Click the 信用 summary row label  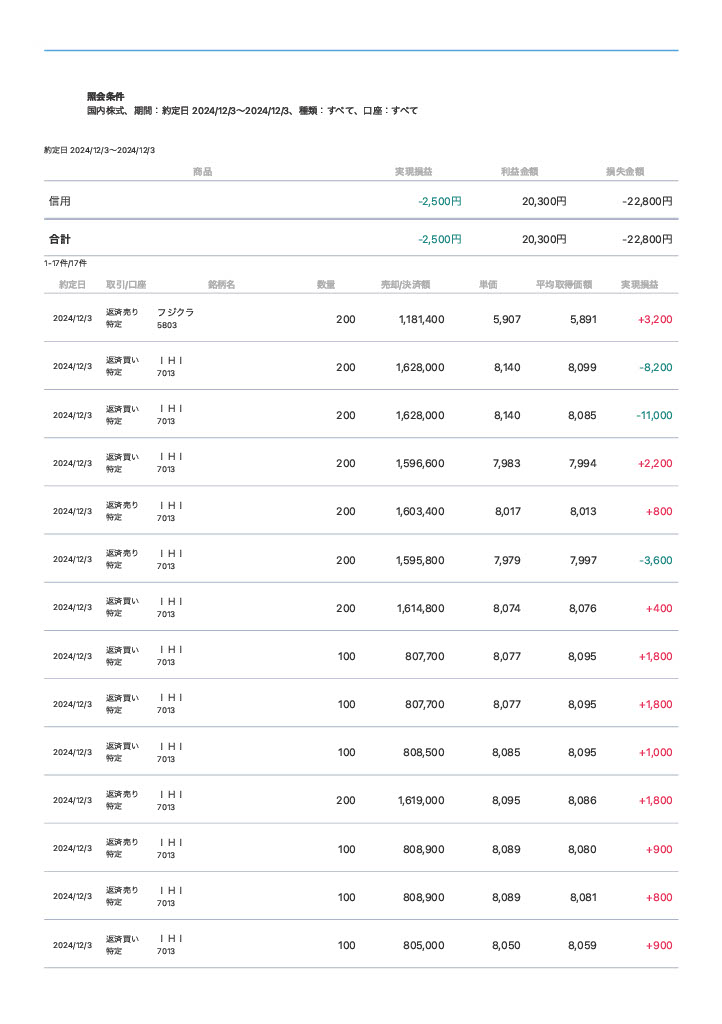coord(60,201)
